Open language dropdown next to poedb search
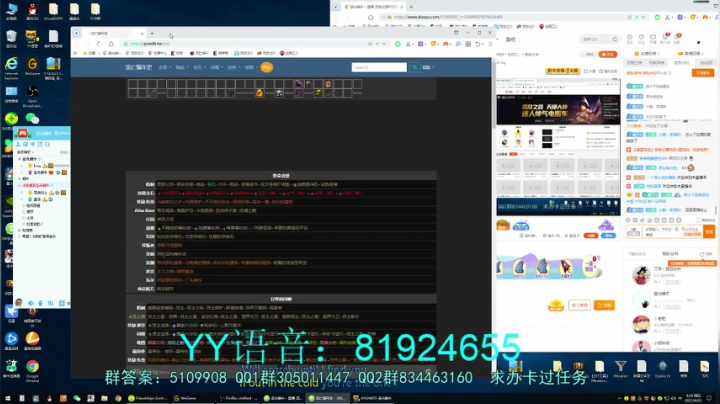The height and width of the screenshot is (404, 720). pos(428,67)
